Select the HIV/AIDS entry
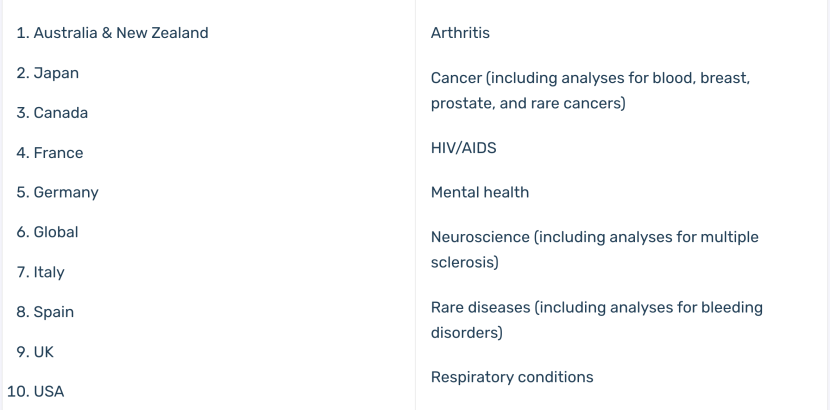The image size is (830, 410). point(463,148)
